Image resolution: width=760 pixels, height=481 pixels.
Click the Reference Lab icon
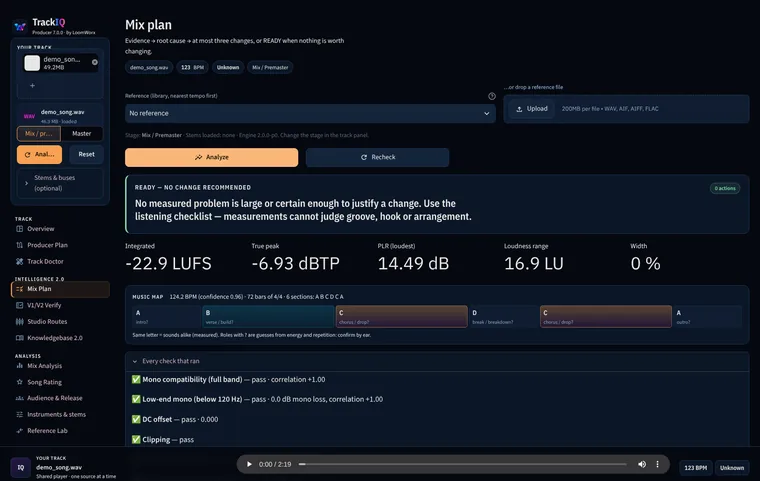[x=19, y=431]
